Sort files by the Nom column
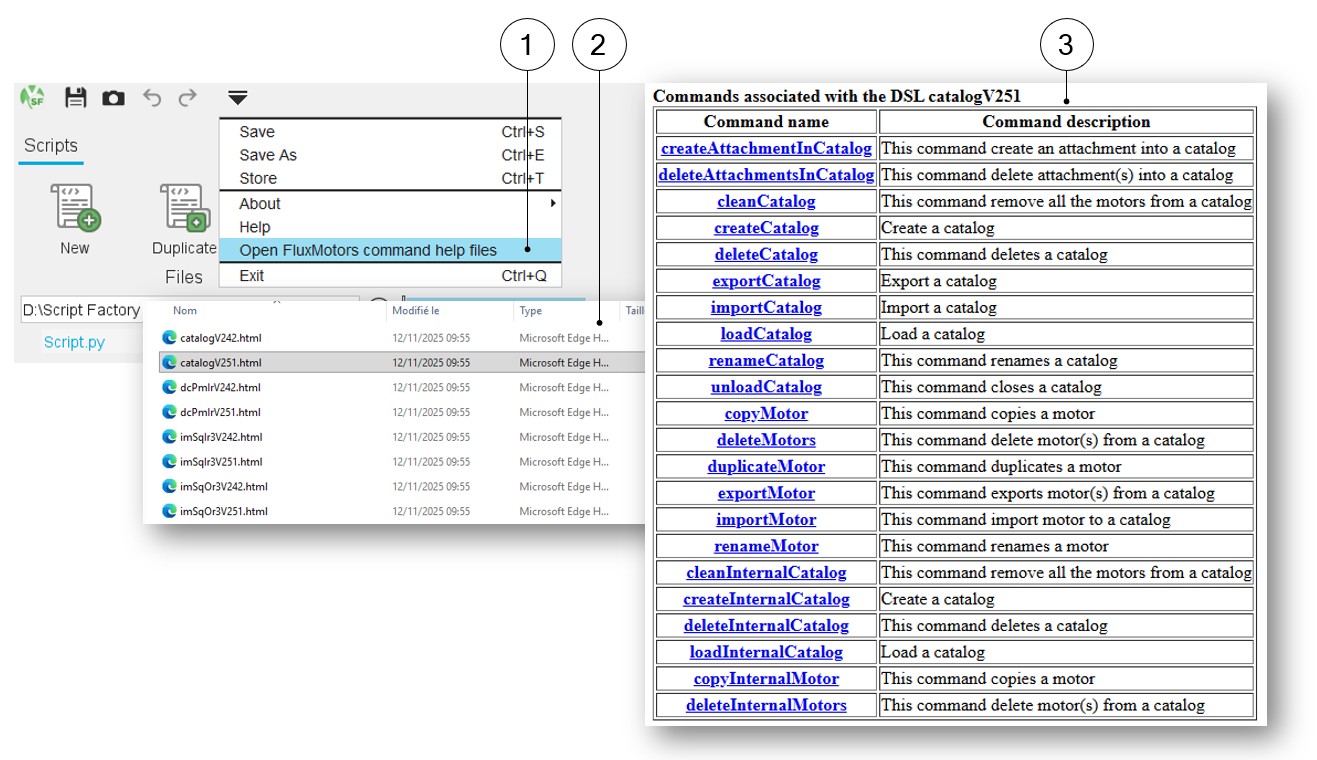 (185, 311)
